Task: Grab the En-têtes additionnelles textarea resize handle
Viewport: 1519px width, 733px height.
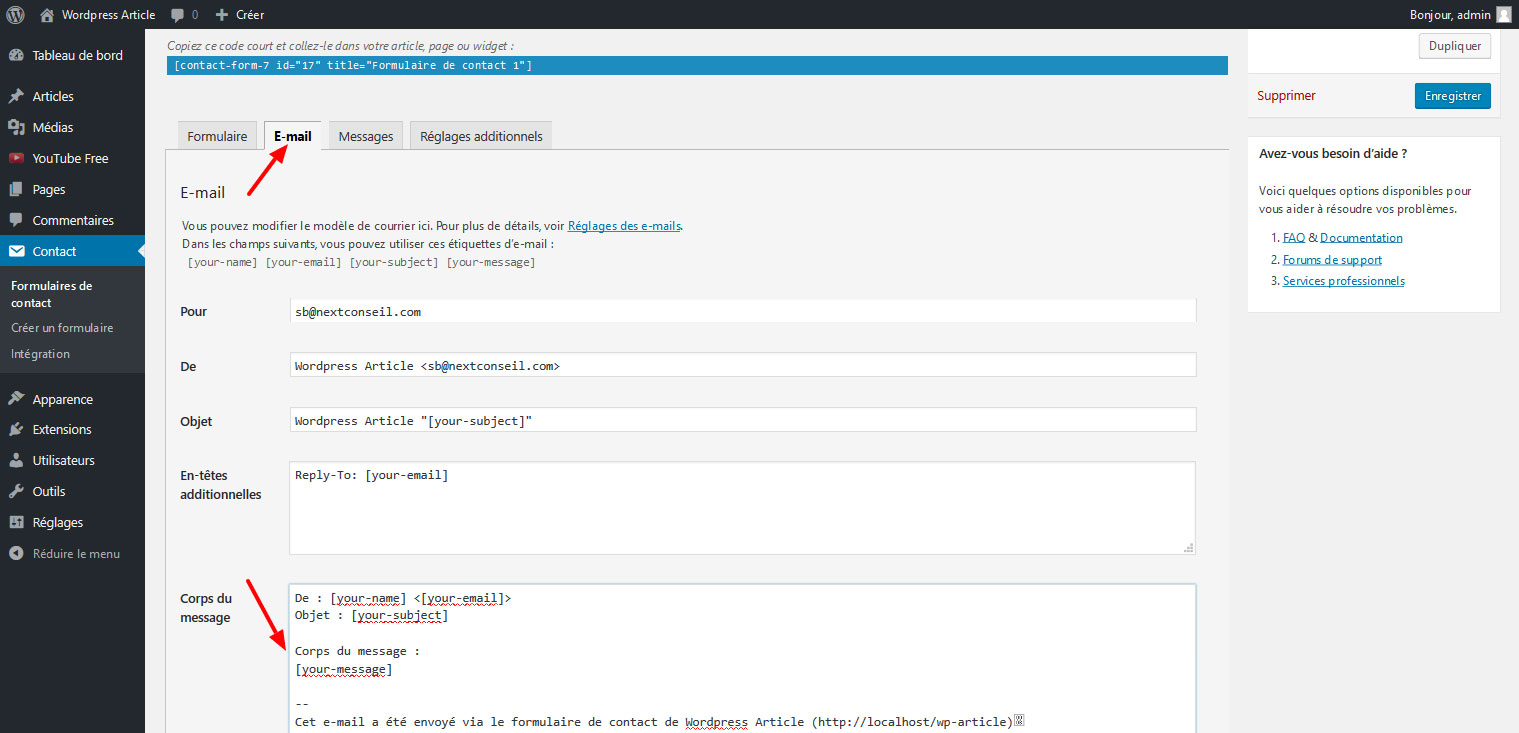Action: point(1189,548)
